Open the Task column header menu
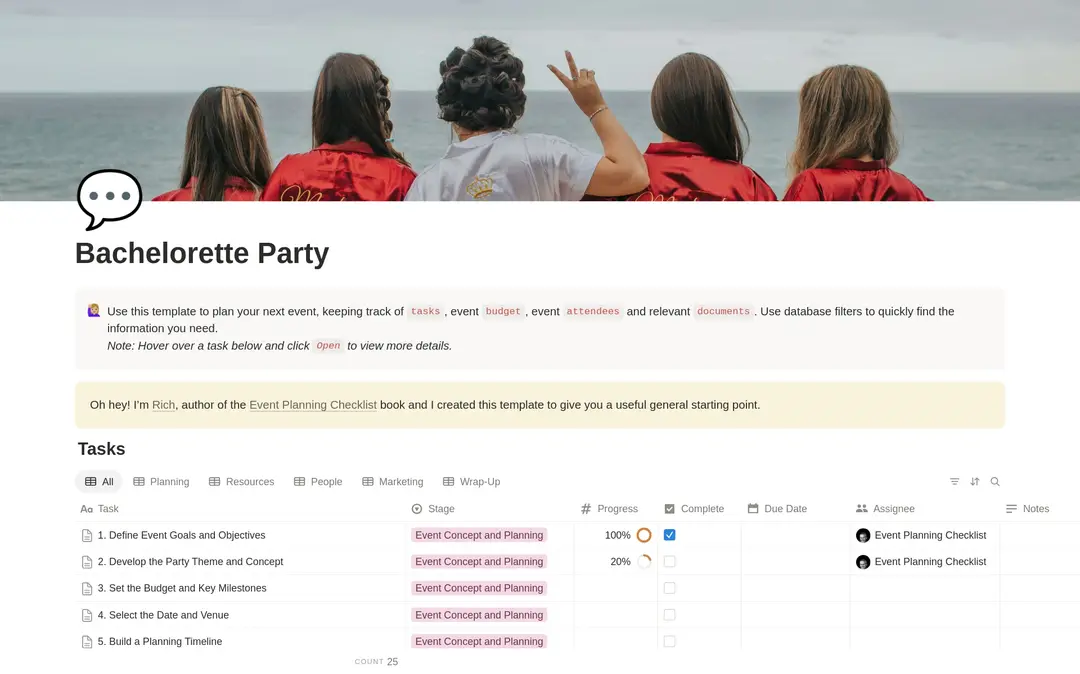 [x=100, y=509]
